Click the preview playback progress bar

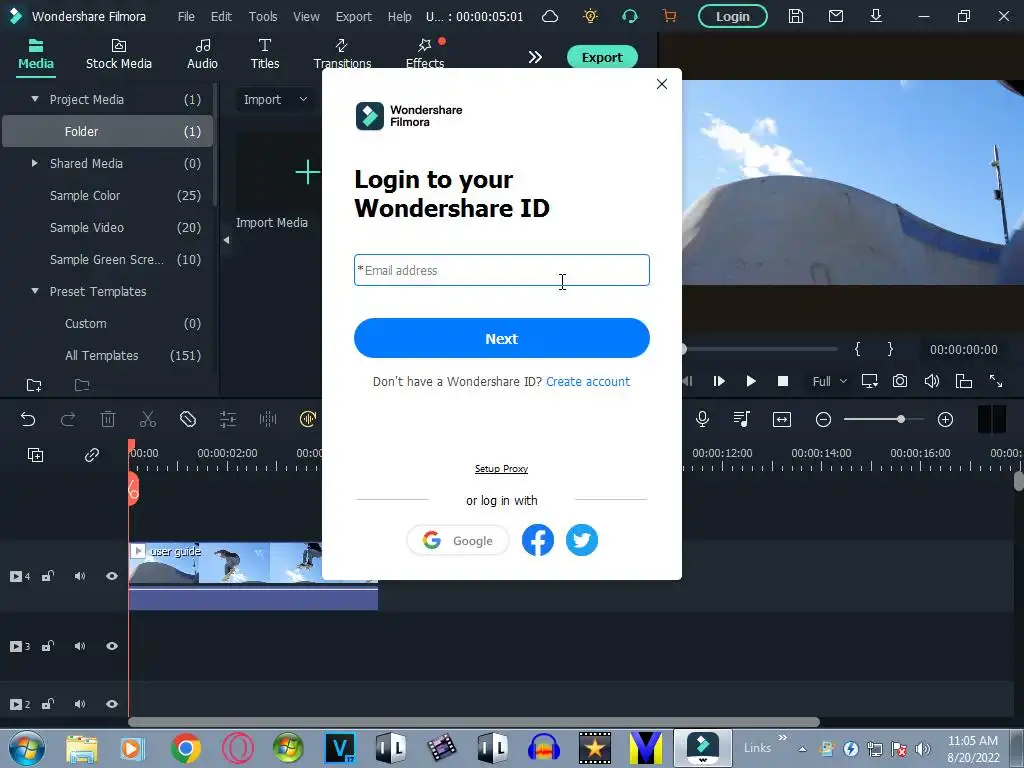(760, 349)
